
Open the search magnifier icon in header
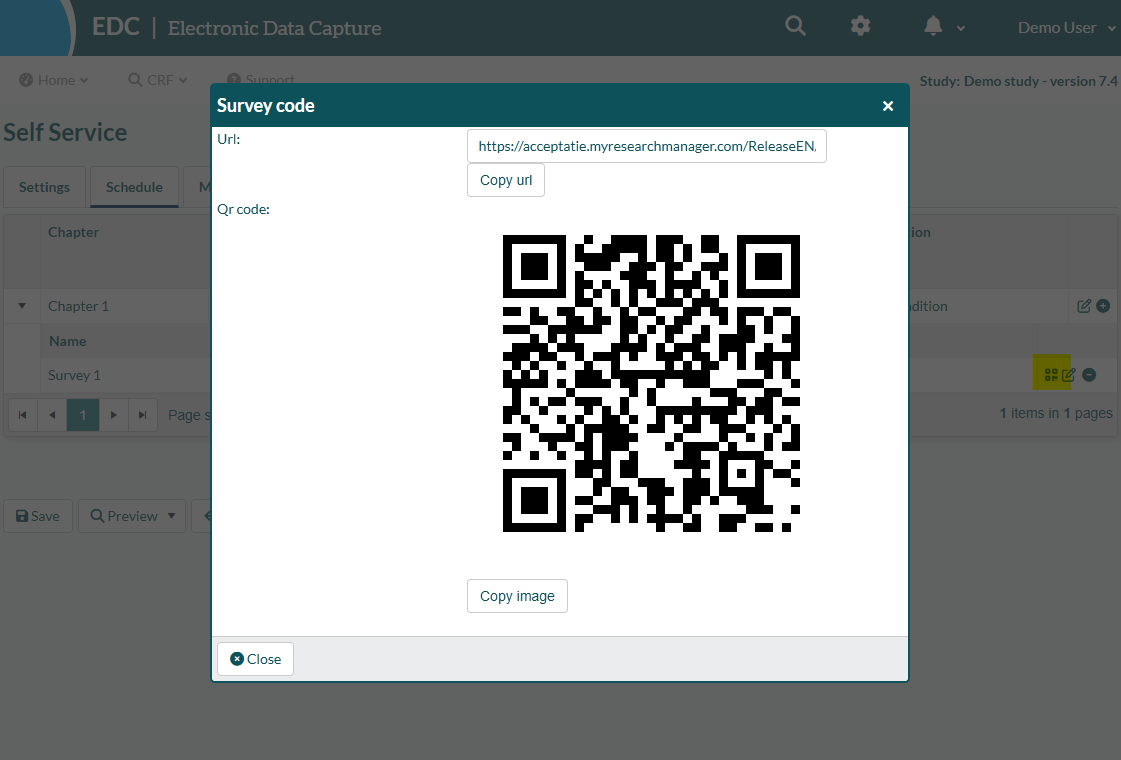[795, 26]
